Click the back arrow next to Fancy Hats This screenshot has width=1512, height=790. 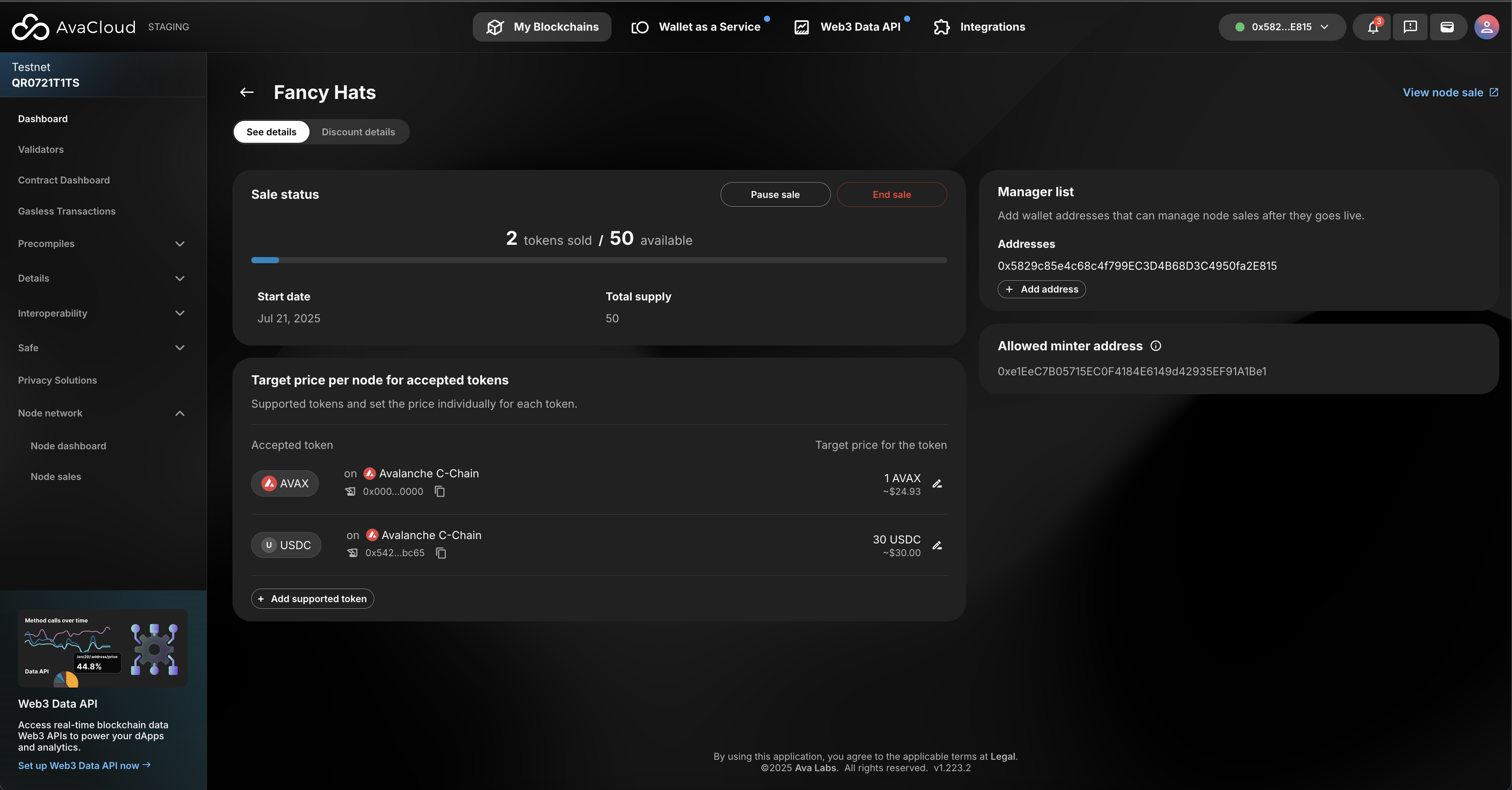pos(246,92)
